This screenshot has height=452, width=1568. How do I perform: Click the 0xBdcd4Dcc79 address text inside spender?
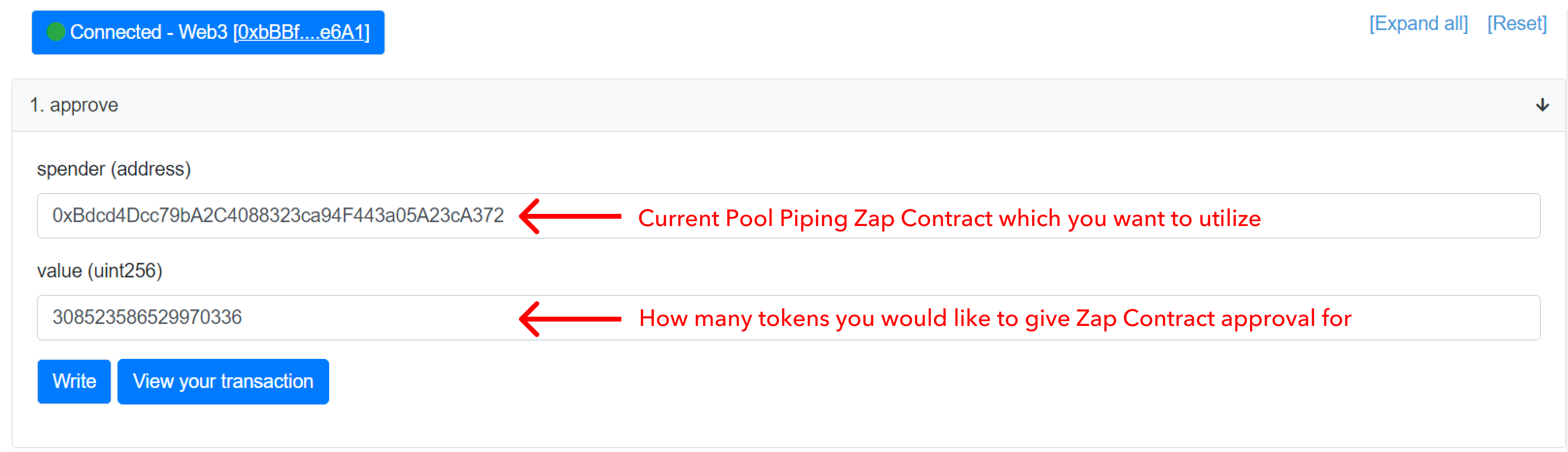click(x=278, y=215)
